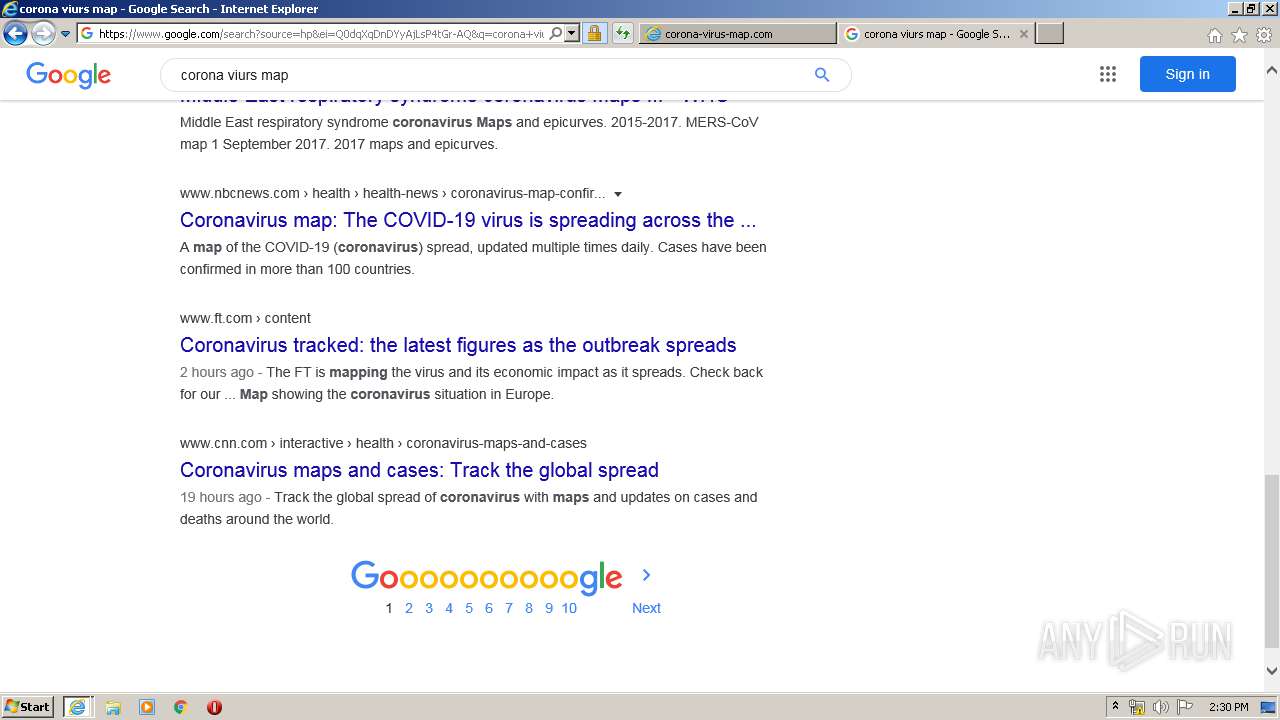Launch Chrome from the taskbar
The height and width of the screenshot is (720, 1280).
180,707
